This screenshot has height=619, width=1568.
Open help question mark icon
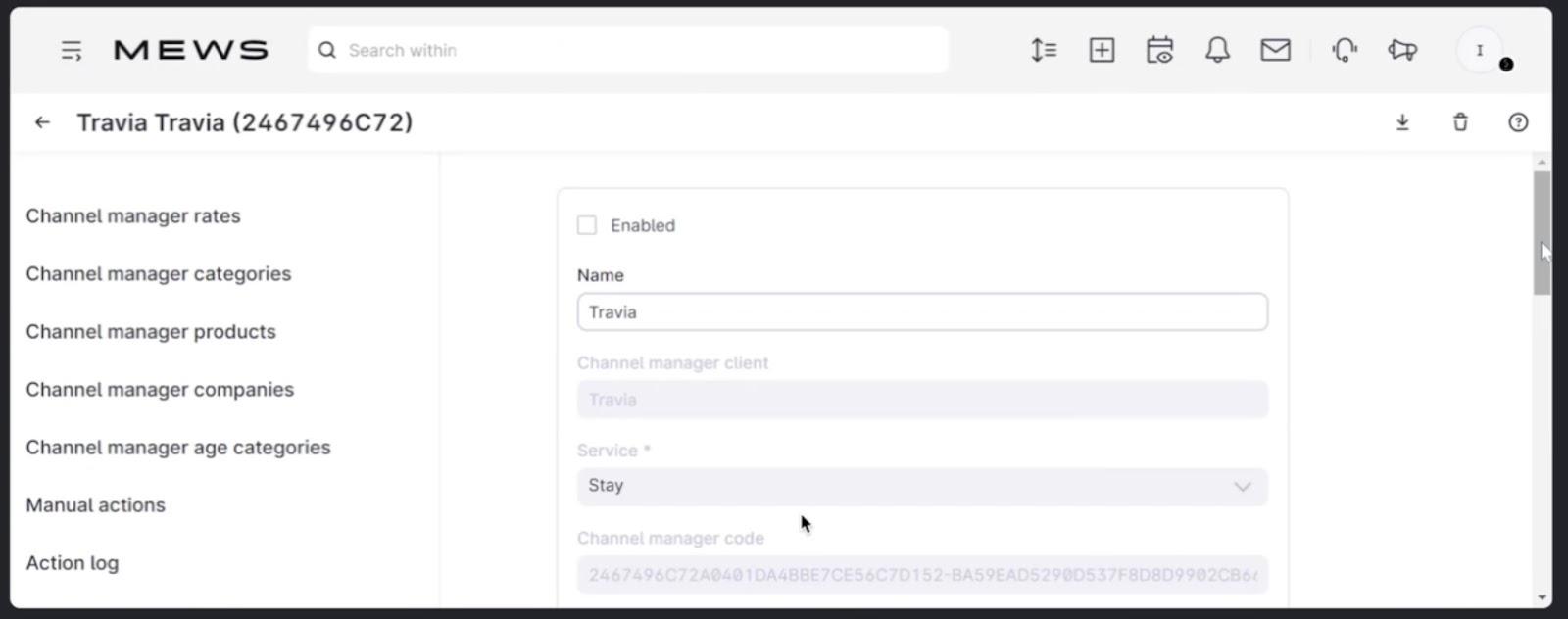pos(1518,122)
